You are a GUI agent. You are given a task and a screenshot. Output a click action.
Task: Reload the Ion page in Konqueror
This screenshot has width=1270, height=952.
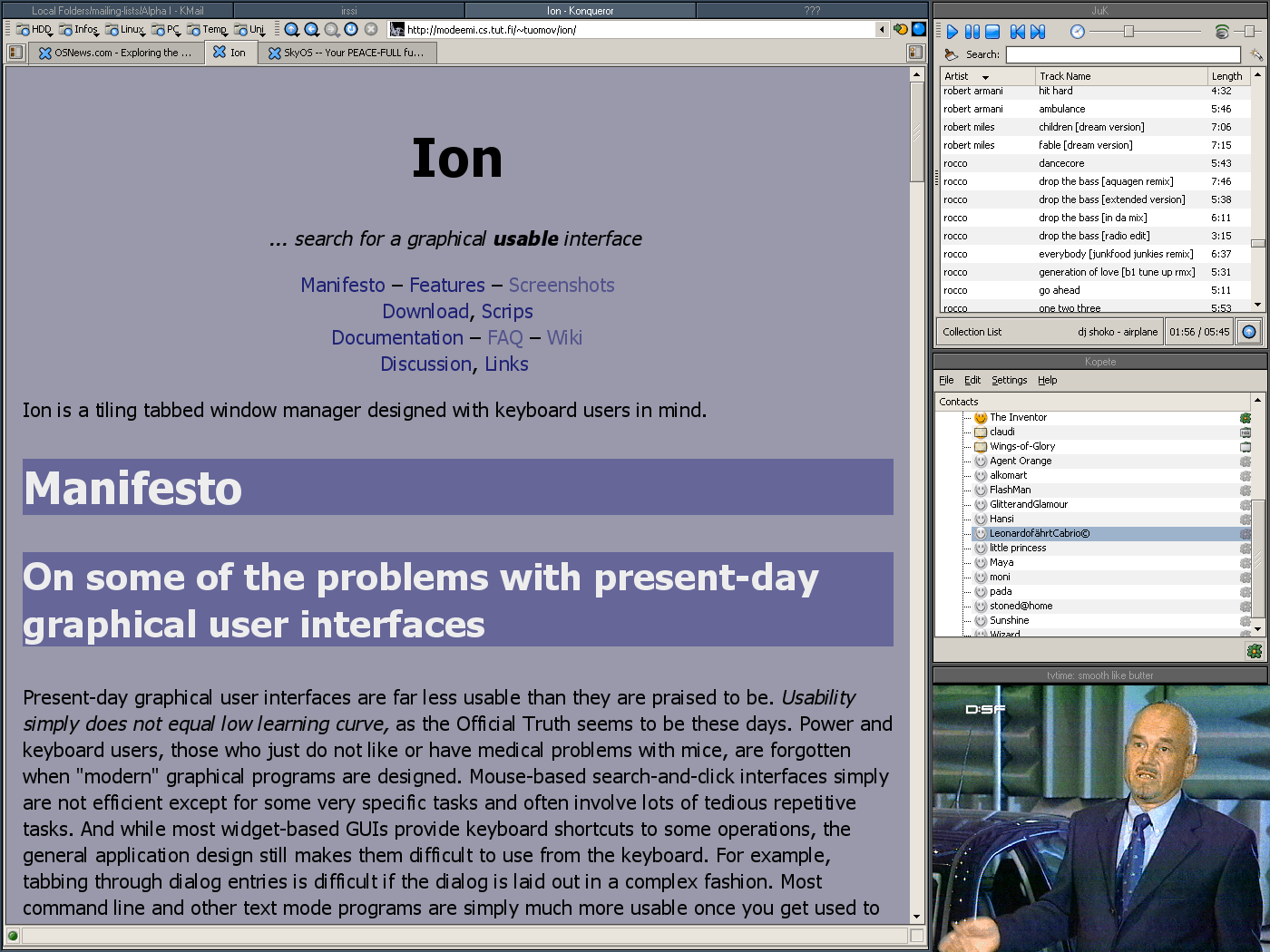click(351, 30)
